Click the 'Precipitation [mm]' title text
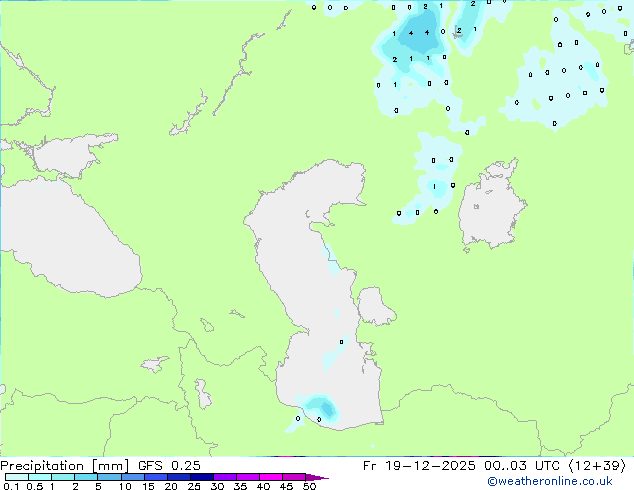 pyautogui.click(x=65, y=466)
